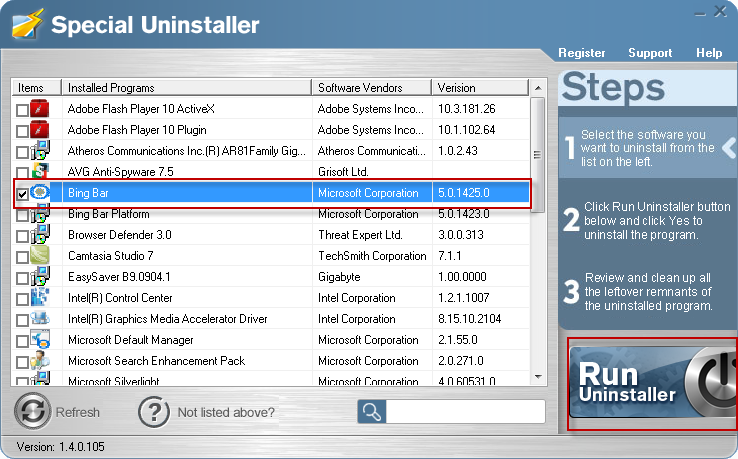Sort by Verision column header

tap(481, 88)
